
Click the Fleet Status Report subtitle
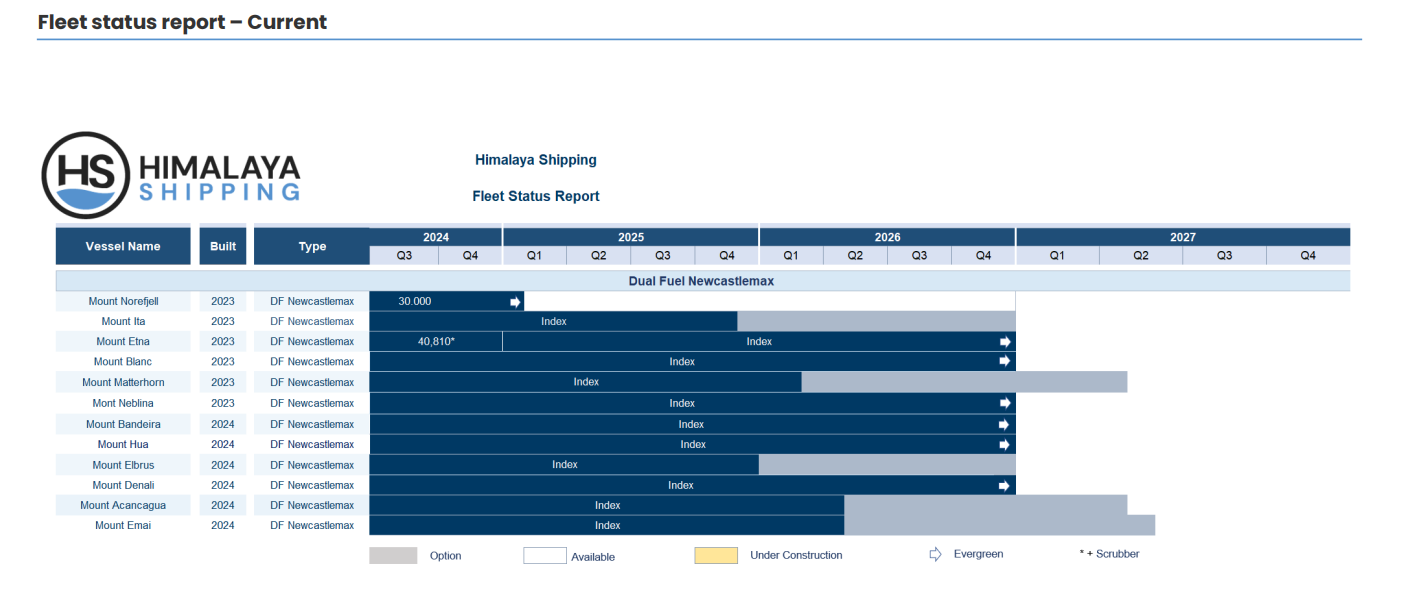click(x=536, y=196)
